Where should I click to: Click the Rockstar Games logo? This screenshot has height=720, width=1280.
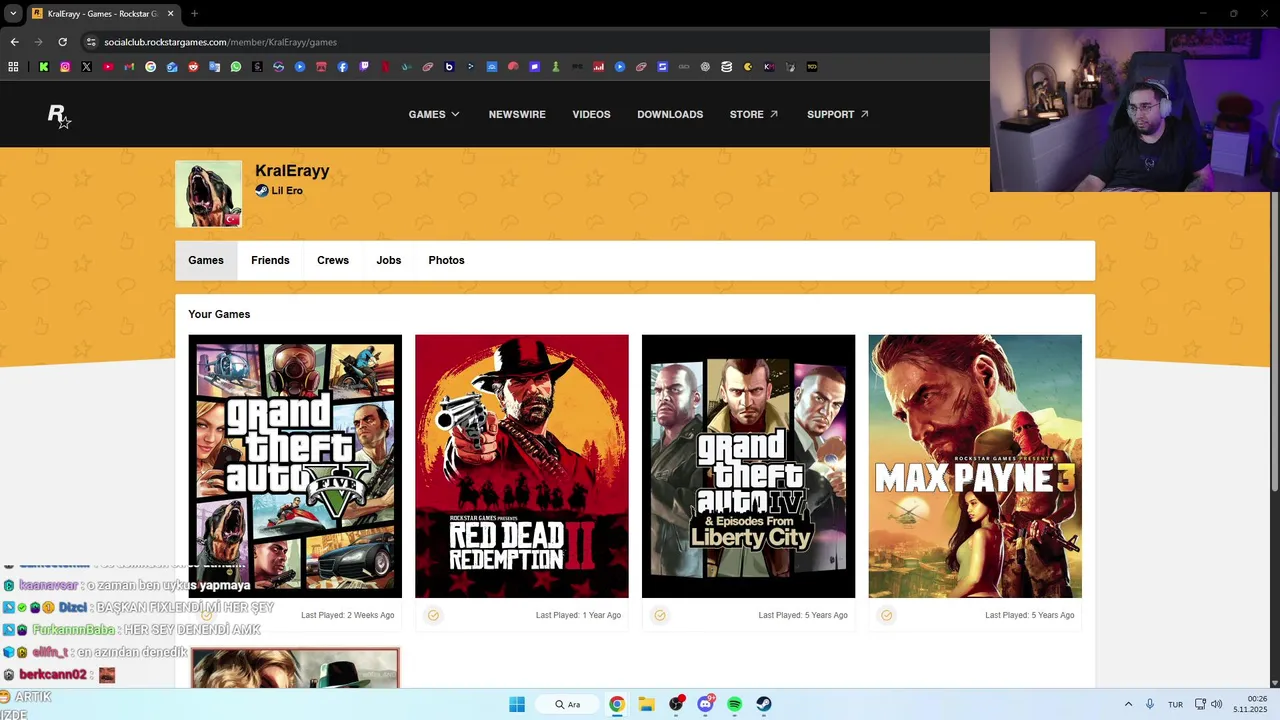pos(59,115)
